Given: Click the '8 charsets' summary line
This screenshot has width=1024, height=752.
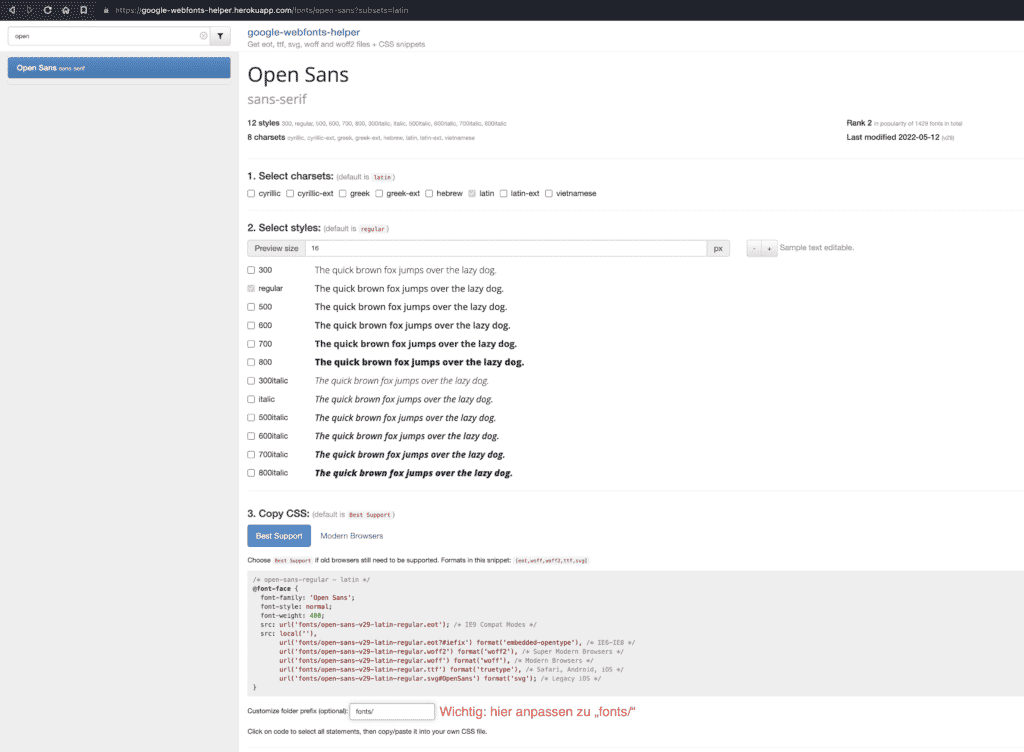Looking at the screenshot, I should click(x=361, y=137).
